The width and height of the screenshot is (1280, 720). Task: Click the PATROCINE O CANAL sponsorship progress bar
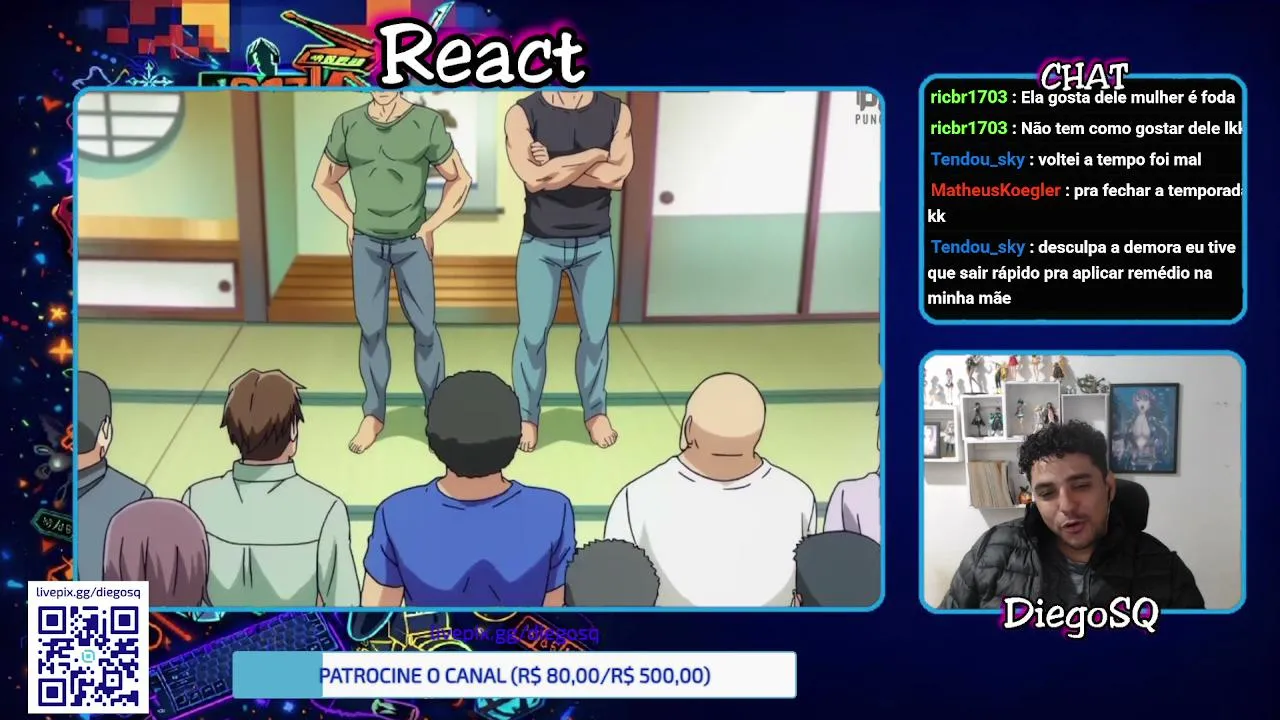coord(514,675)
